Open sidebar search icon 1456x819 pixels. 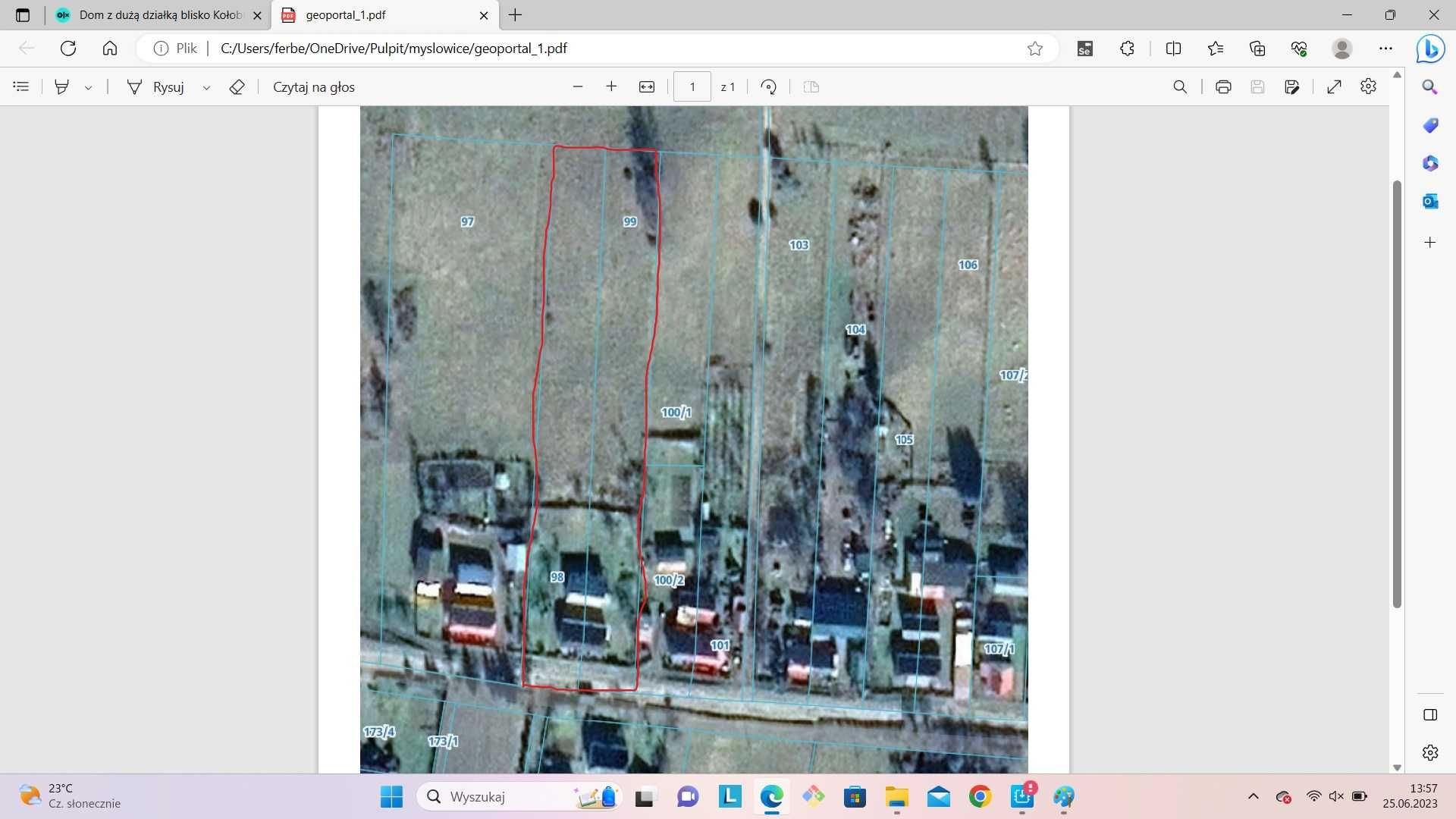1430,86
